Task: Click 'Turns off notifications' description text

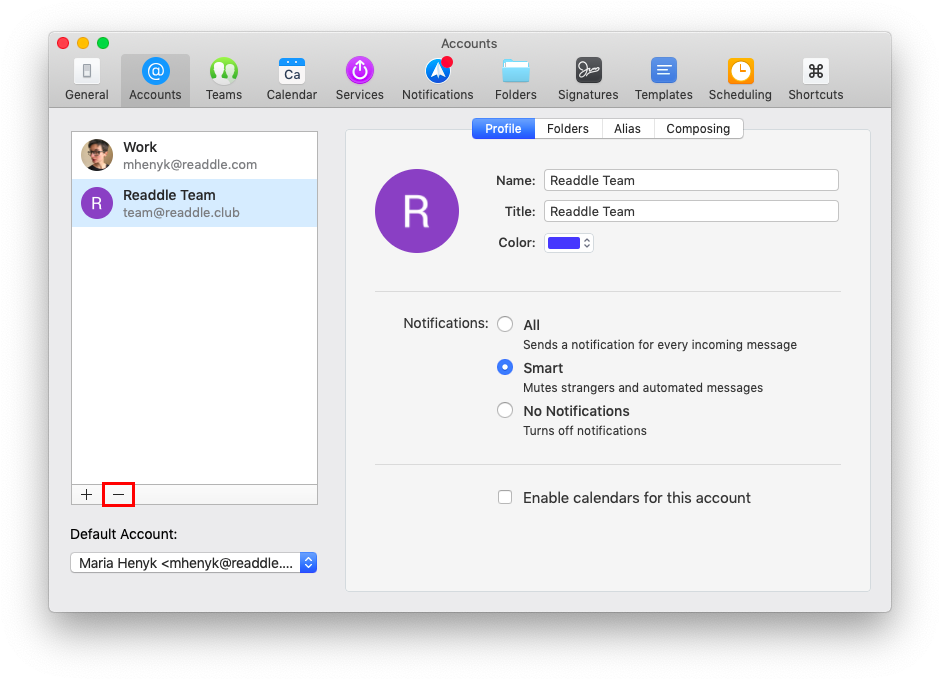Action: pyautogui.click(x=585, y=431)
